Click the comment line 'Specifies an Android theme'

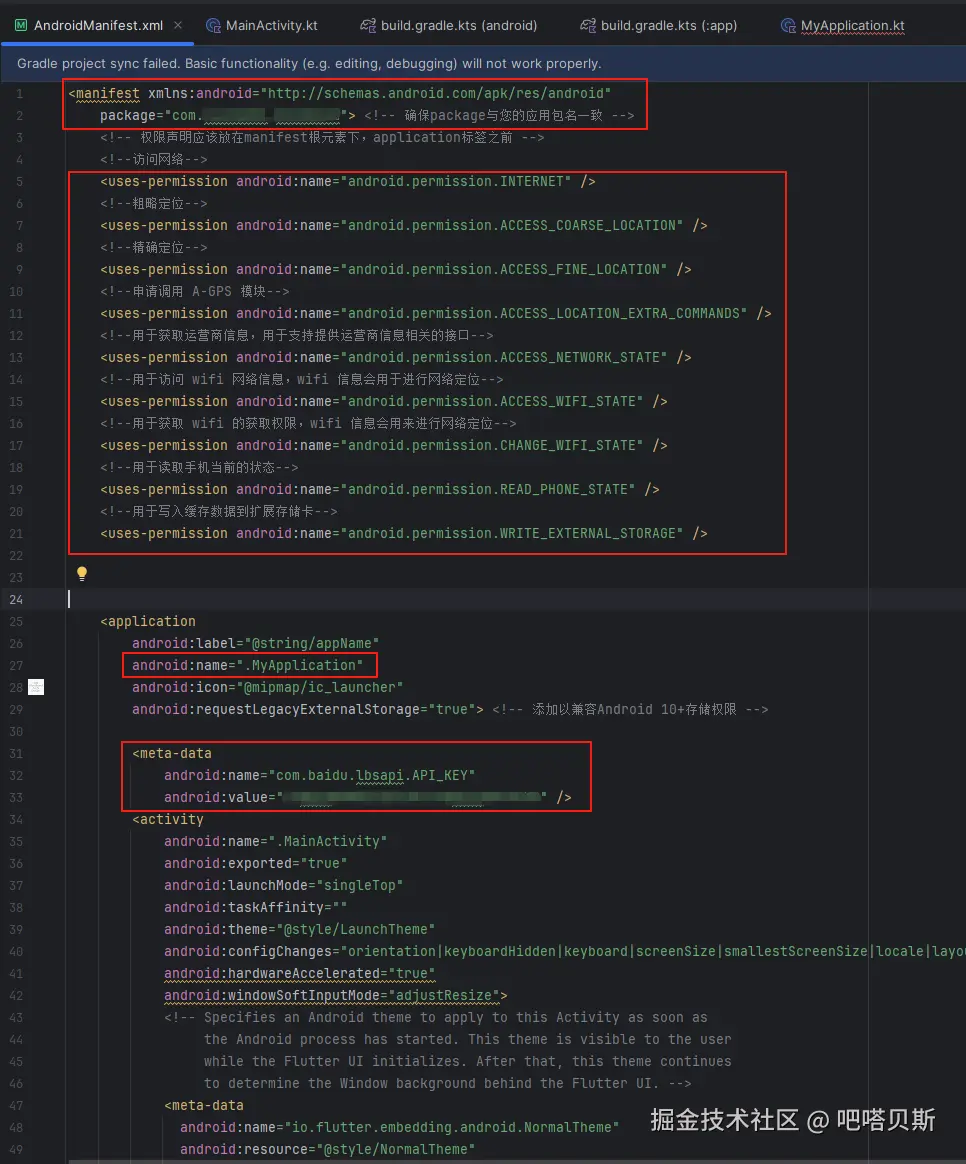click(x=436, y=1017)
